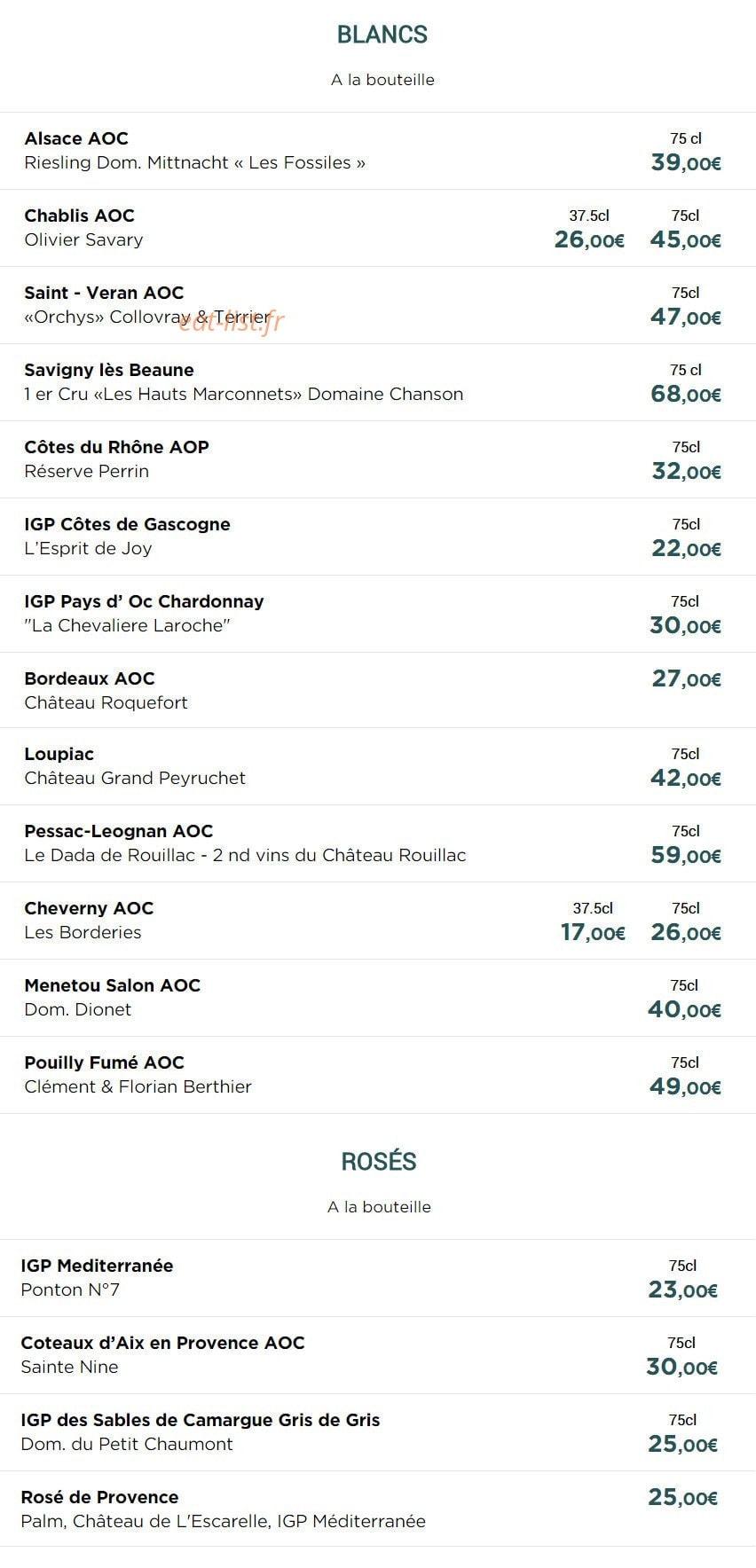Select the Alsace AOC Riesling entry
The width and height of the screenshot is (756, 1568).
(378, 151)
